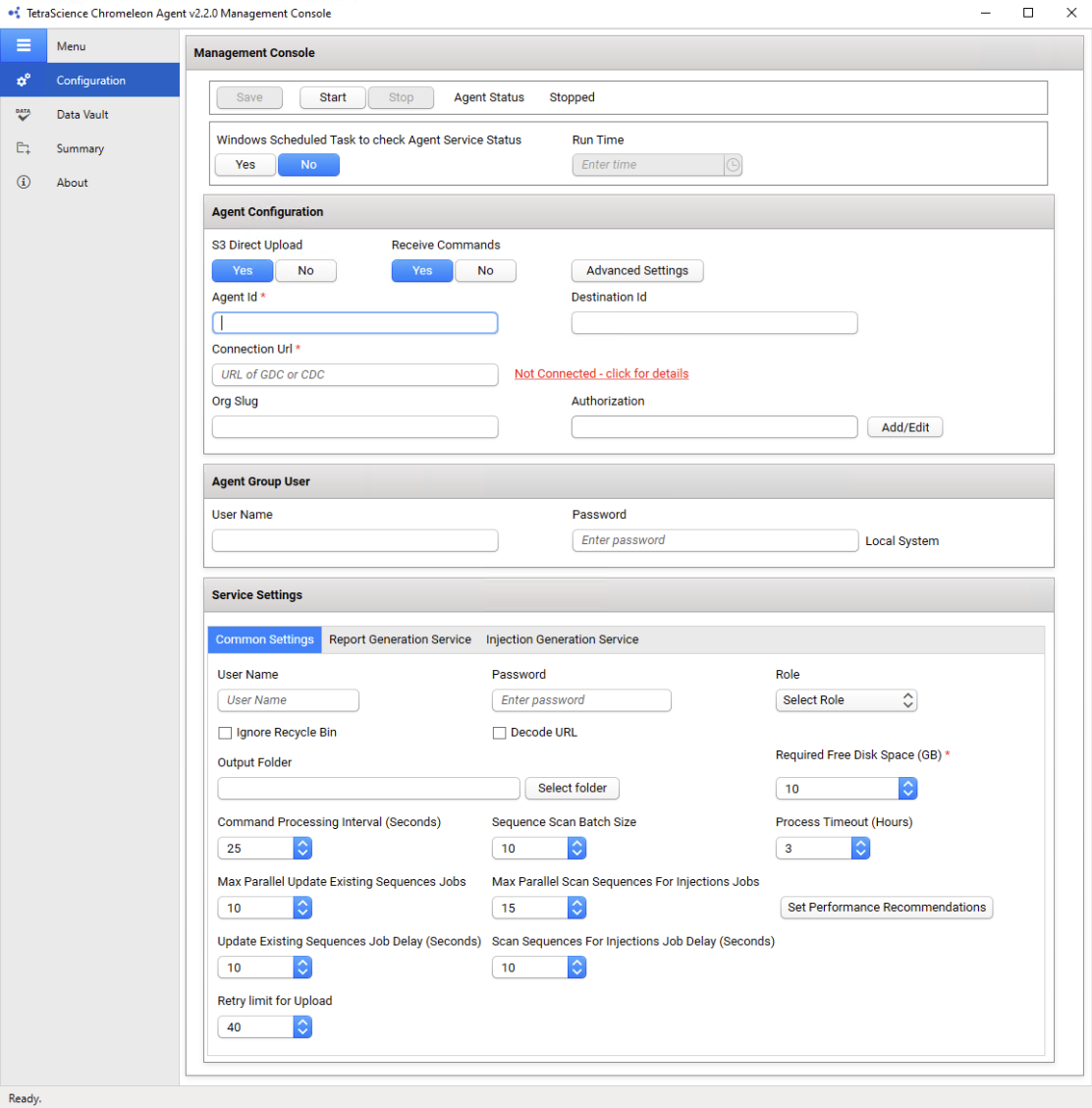Click Scan Sequences For Injections Delay spinner
The image size is (1092, 1108).
(576, 968)
